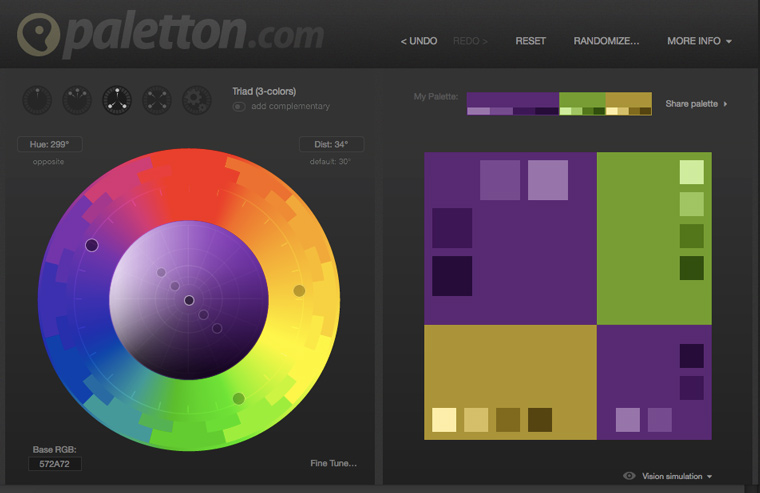
Task: Select the yellow-orange hue marker on wheel
Action: point(299,290)
